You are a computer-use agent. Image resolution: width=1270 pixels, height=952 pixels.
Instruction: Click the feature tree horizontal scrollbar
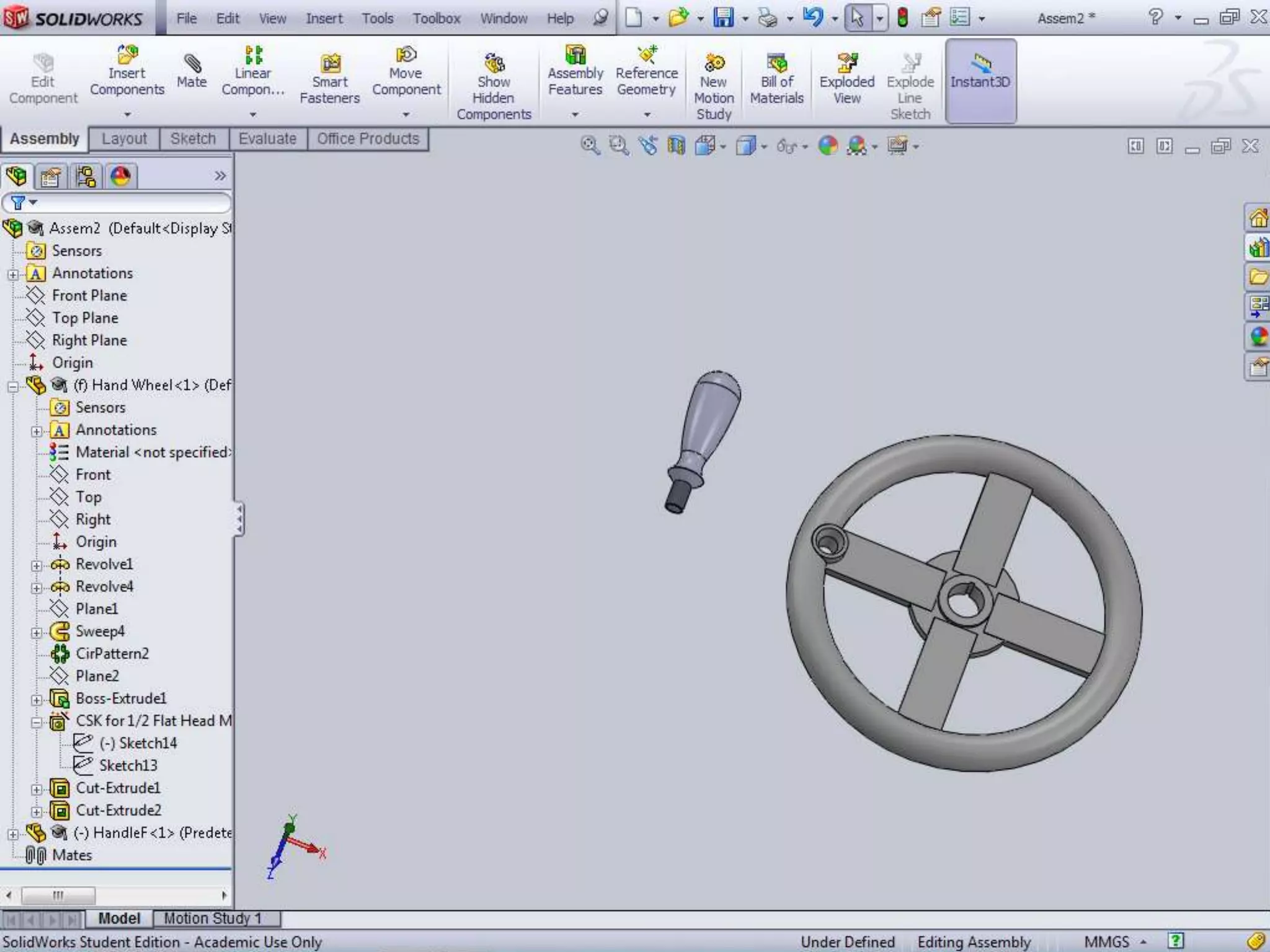[x=58, y=895]
